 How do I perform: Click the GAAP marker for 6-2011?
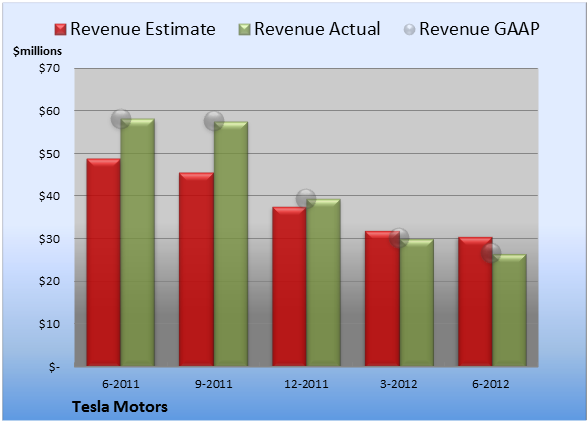coord(121,119)
